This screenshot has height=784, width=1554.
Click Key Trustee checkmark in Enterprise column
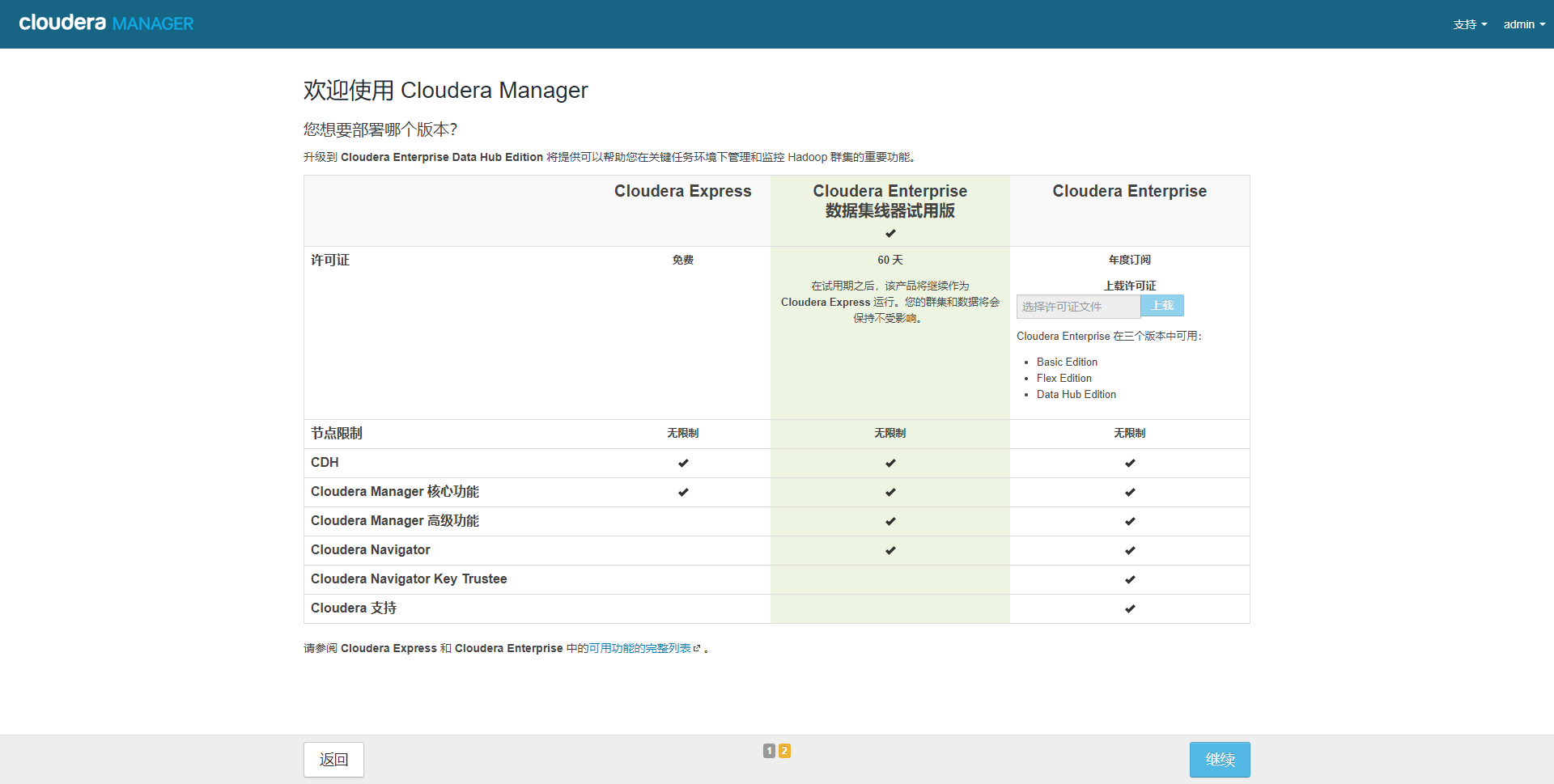pyautogui.click(x=1130, y=579)
